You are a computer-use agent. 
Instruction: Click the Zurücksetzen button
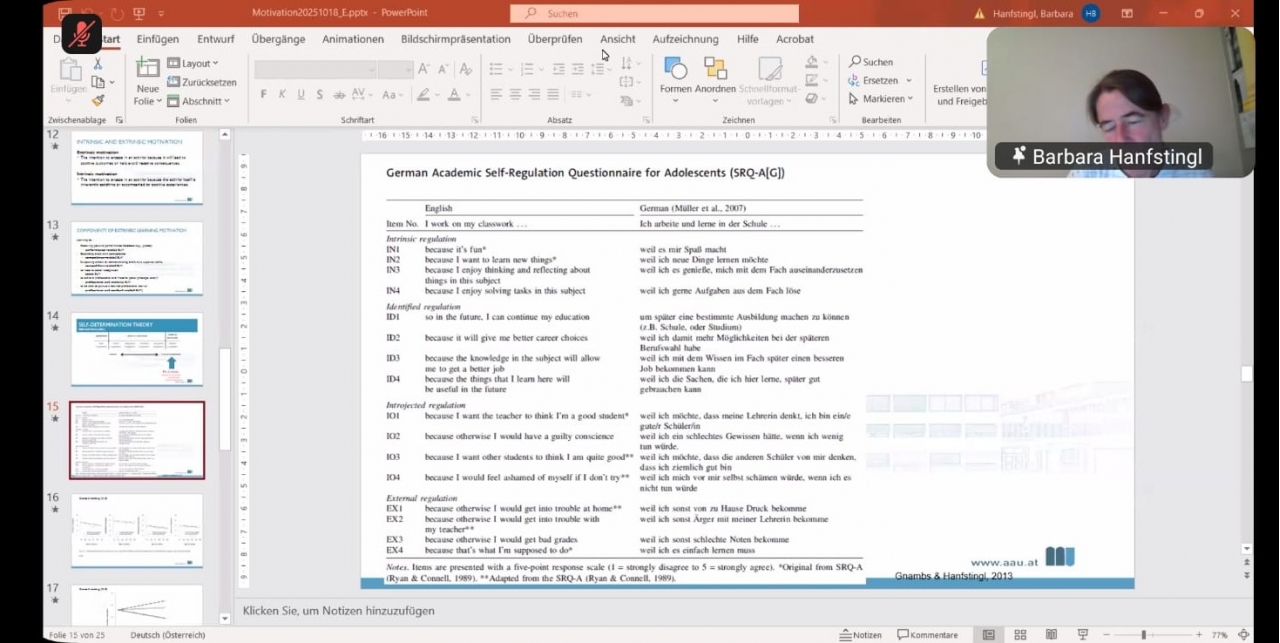[202, 82]
